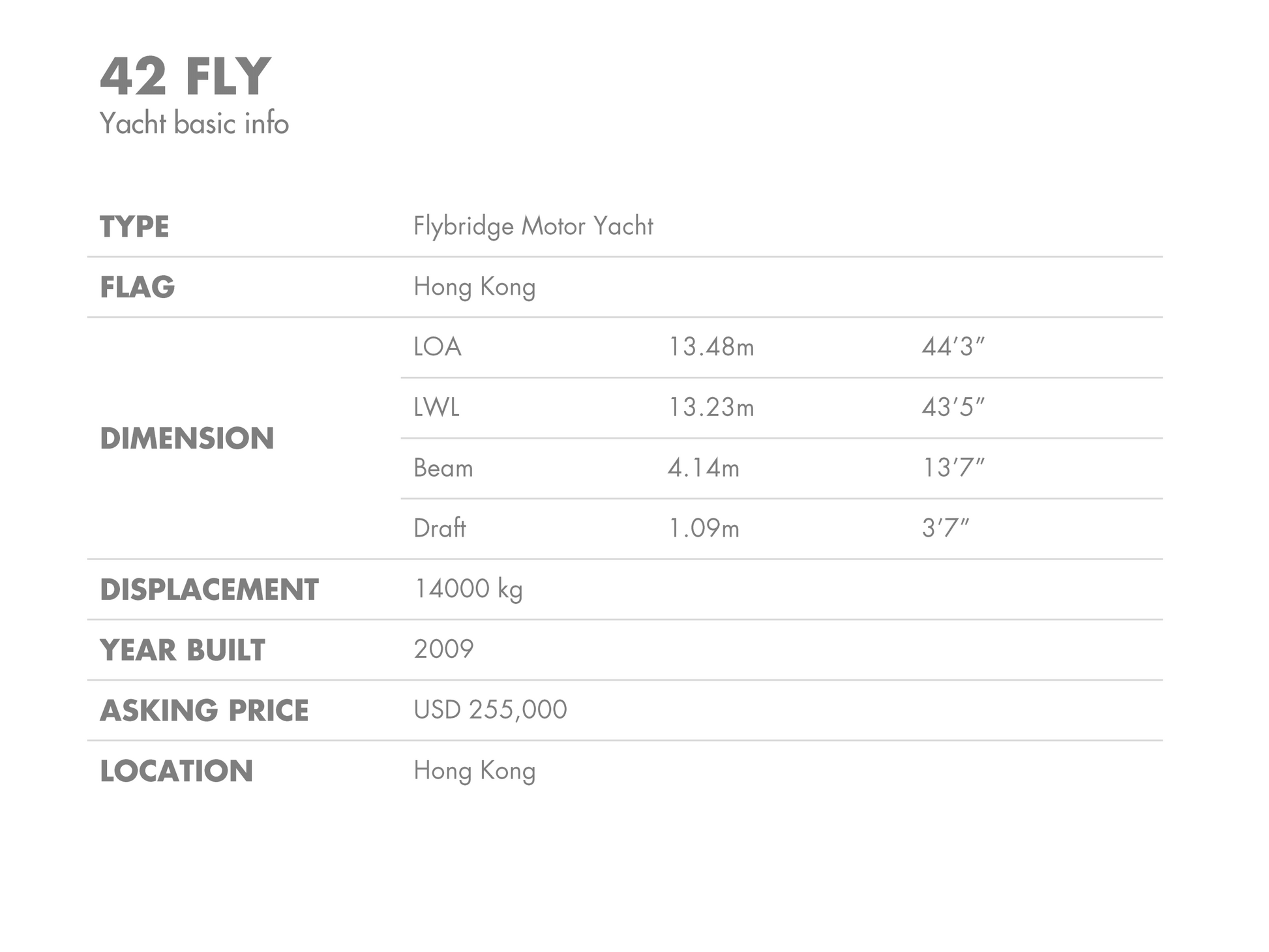
Task: Select the Yacht basic info subtitle
Action: click(194, 123)
